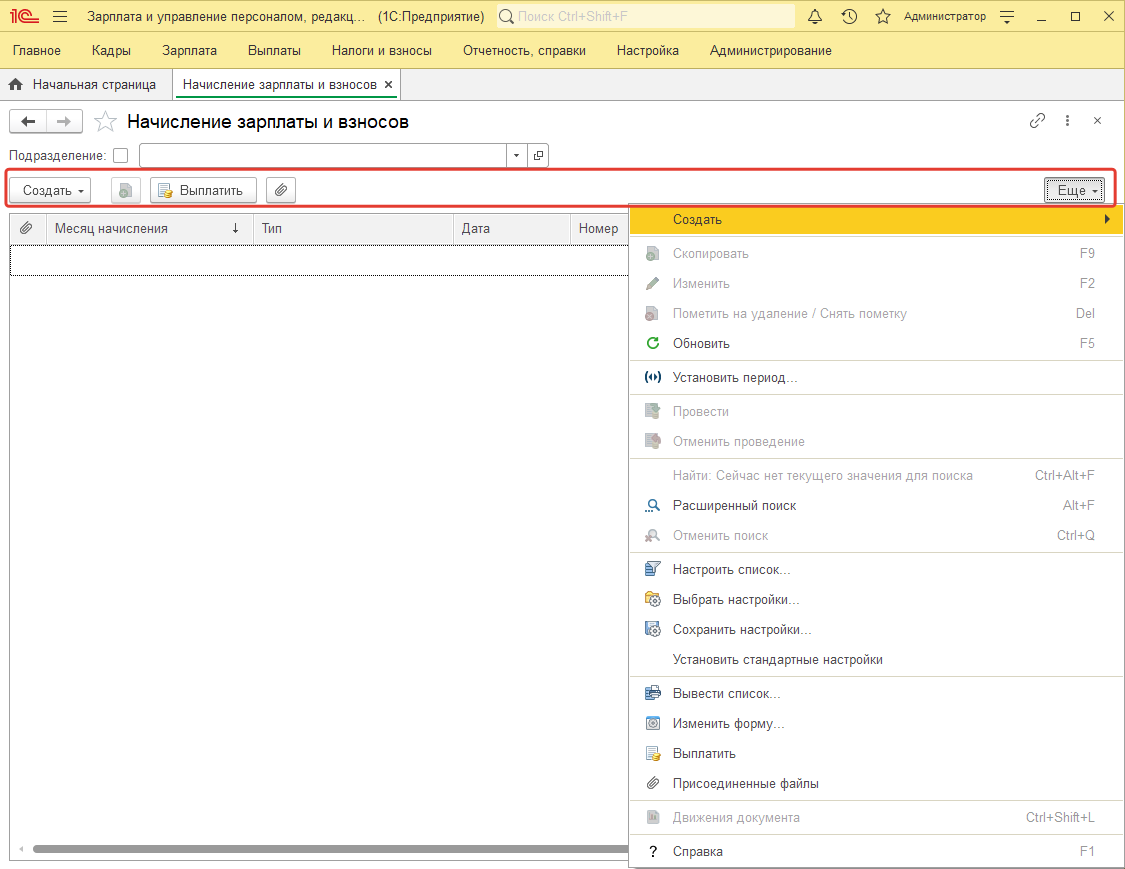Open favorites star in title bar
Screen dimensions: 1125x869
coord(882,17)
